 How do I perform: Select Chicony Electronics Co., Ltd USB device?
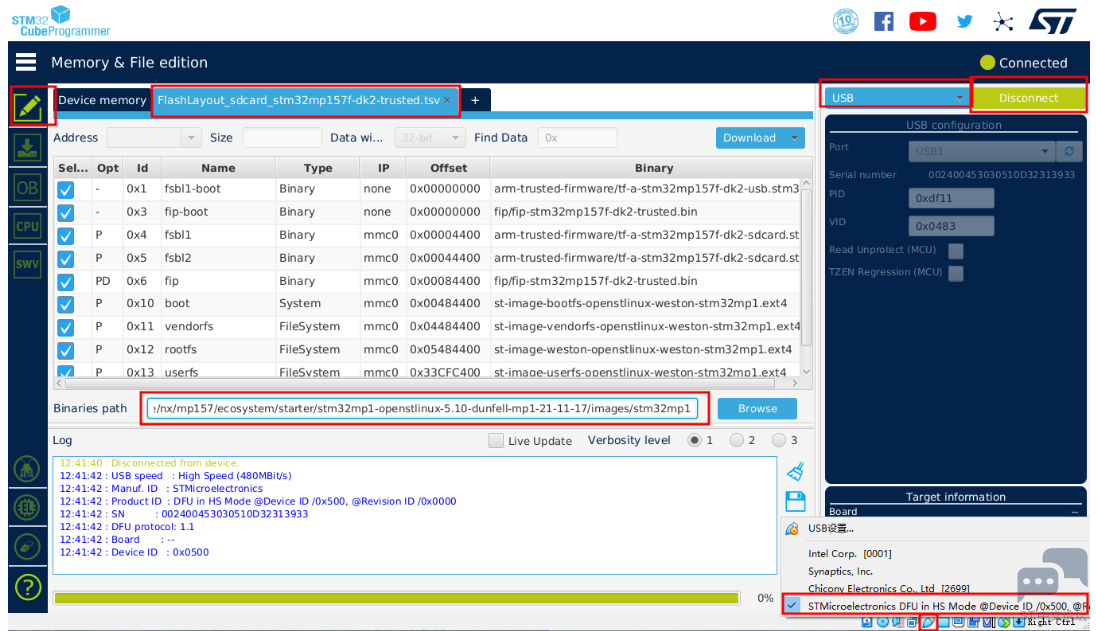888,588
